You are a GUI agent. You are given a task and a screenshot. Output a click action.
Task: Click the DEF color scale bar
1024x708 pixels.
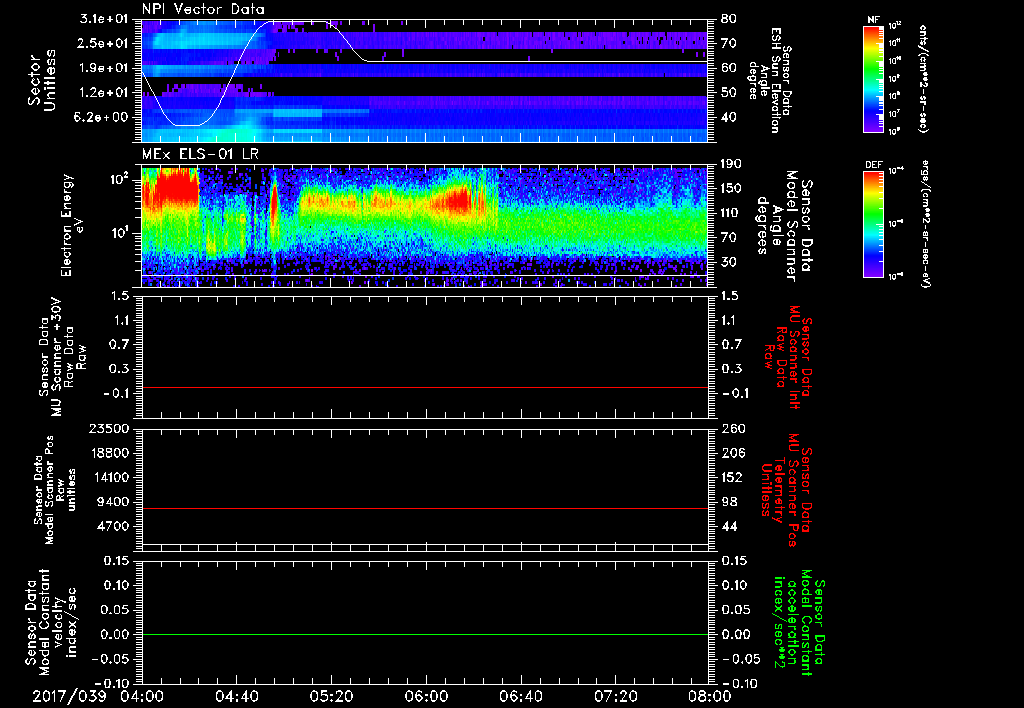(873, 224)
